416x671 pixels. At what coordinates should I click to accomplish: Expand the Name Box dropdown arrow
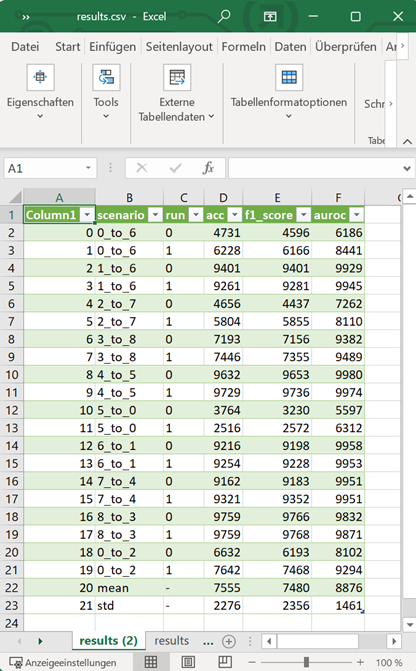88,168
